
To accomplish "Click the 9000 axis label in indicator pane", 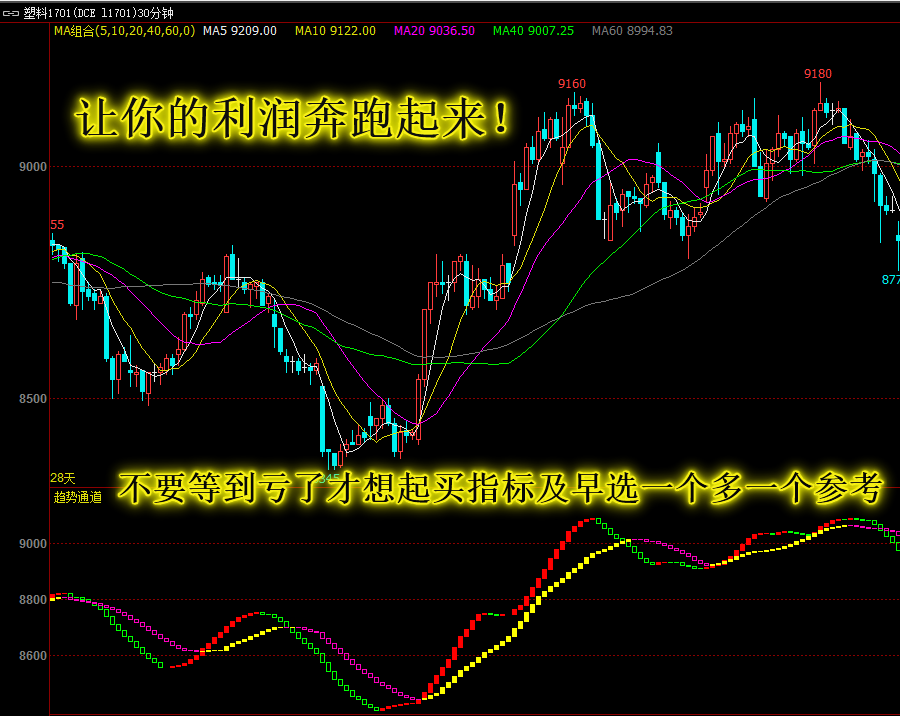I will (x=33, y=544).
